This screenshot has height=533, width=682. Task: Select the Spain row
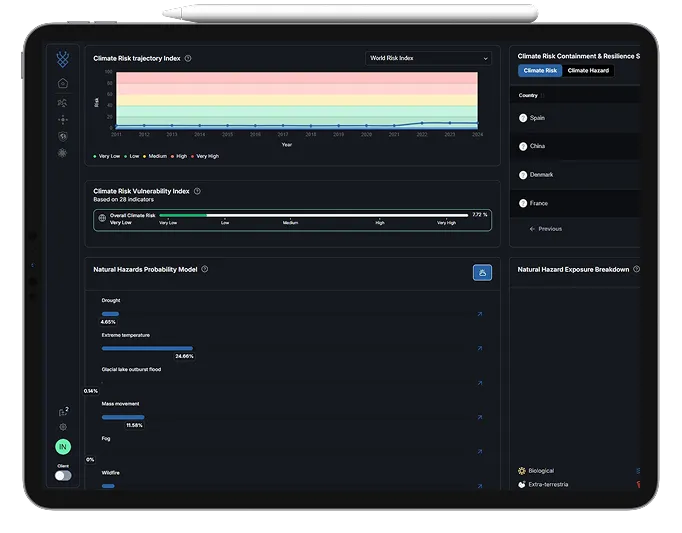pyautogui.click(x=575, y=118)
